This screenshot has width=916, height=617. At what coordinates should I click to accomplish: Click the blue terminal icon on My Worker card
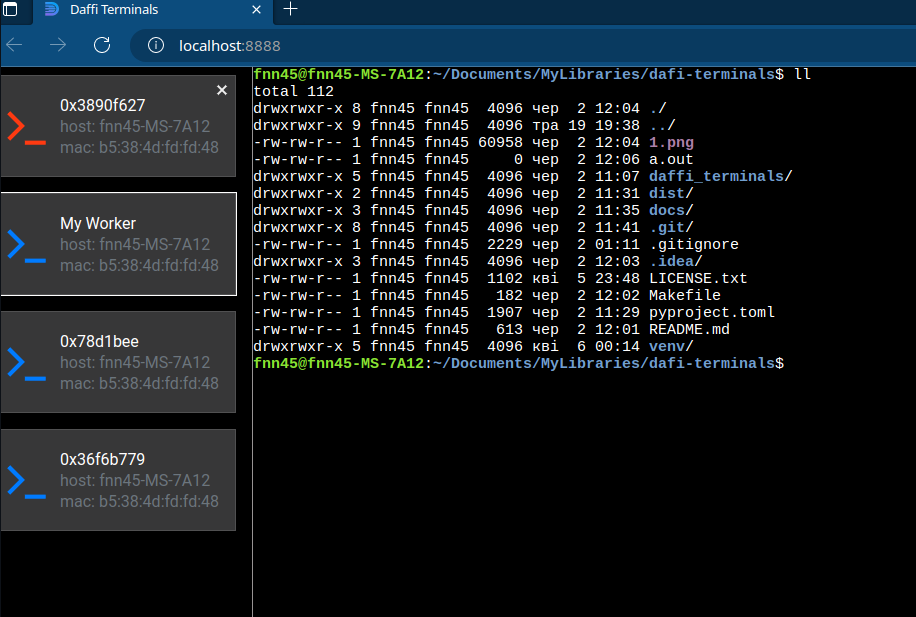click(x=24, y=244)
